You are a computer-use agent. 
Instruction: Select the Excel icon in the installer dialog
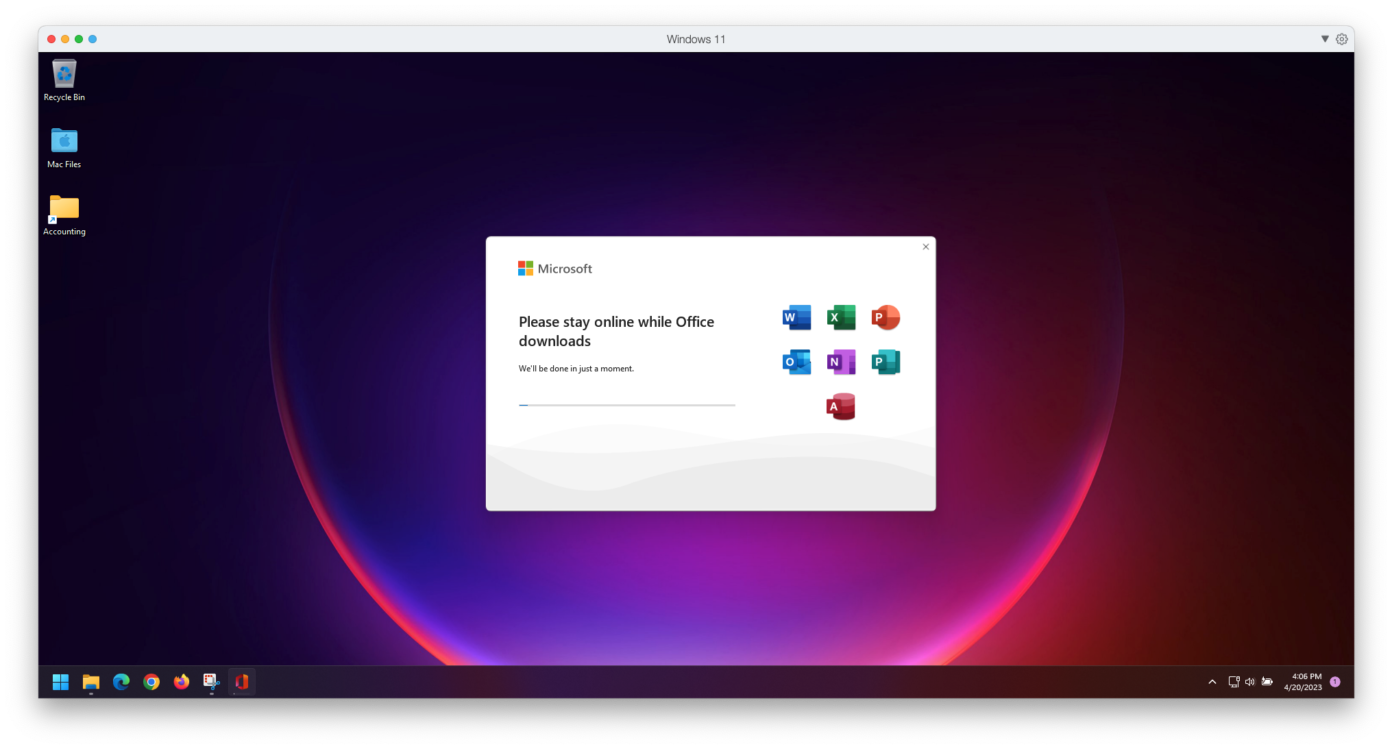[x=841, y=316]
